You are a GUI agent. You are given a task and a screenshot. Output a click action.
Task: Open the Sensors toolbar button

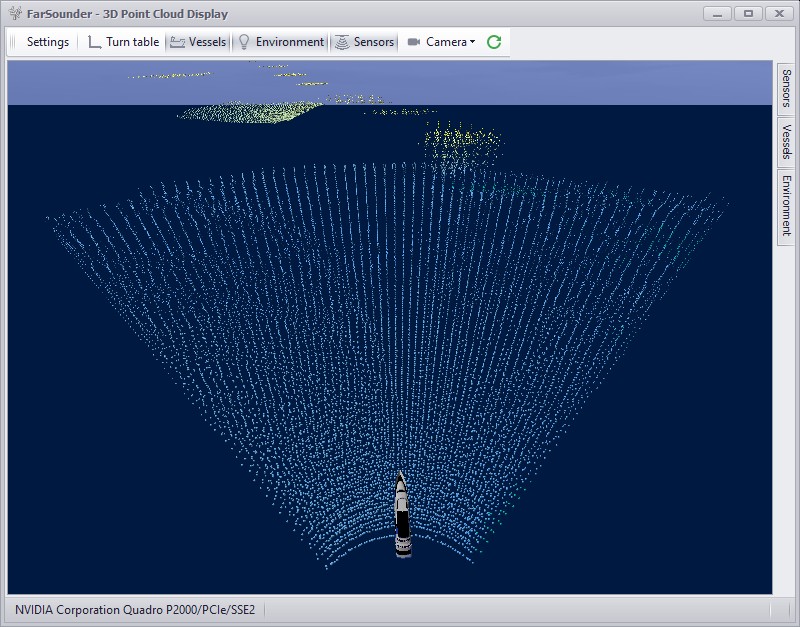coord(364,42)
